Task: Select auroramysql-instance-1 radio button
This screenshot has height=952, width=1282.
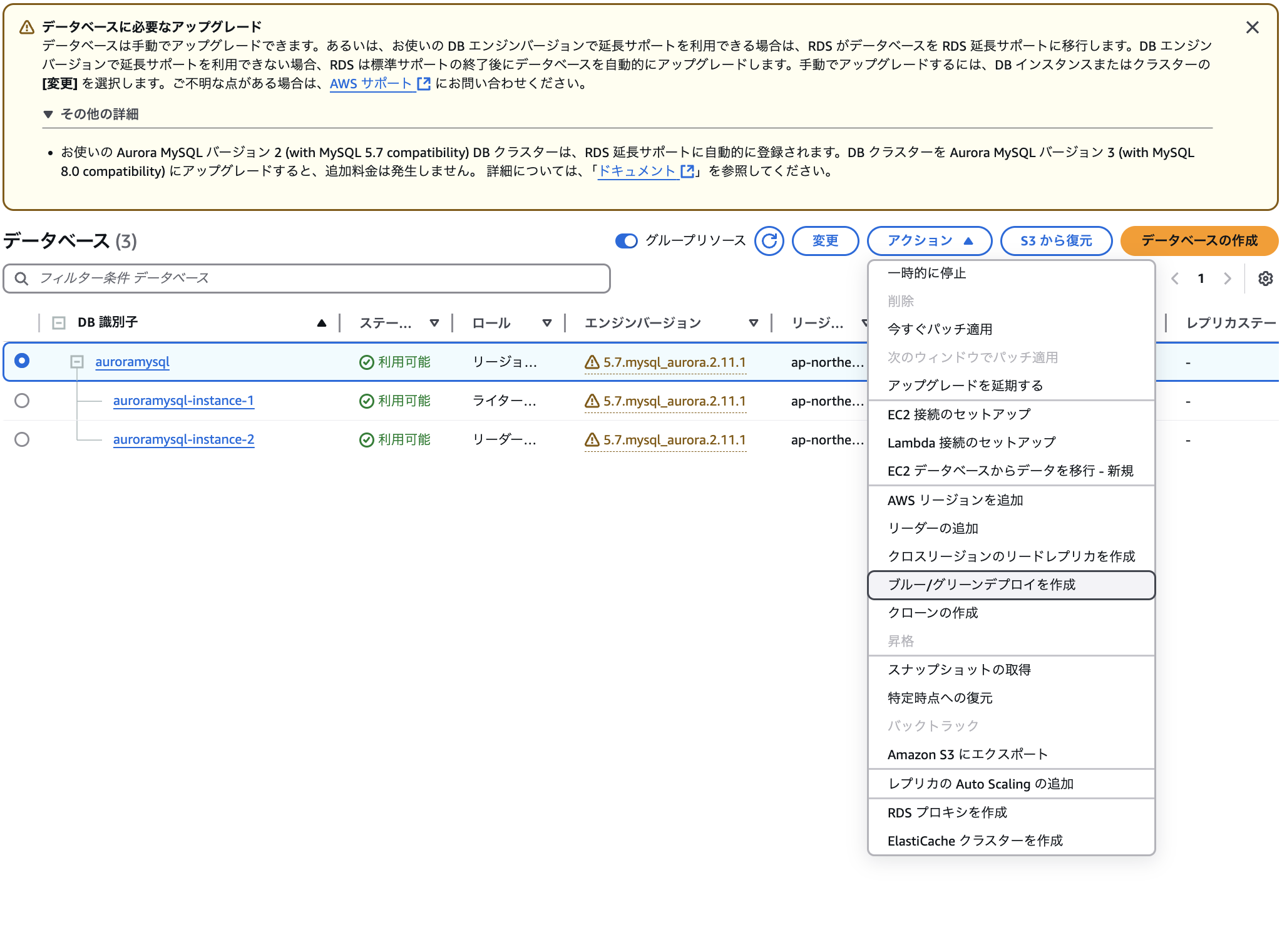Action: click(22, 401)
